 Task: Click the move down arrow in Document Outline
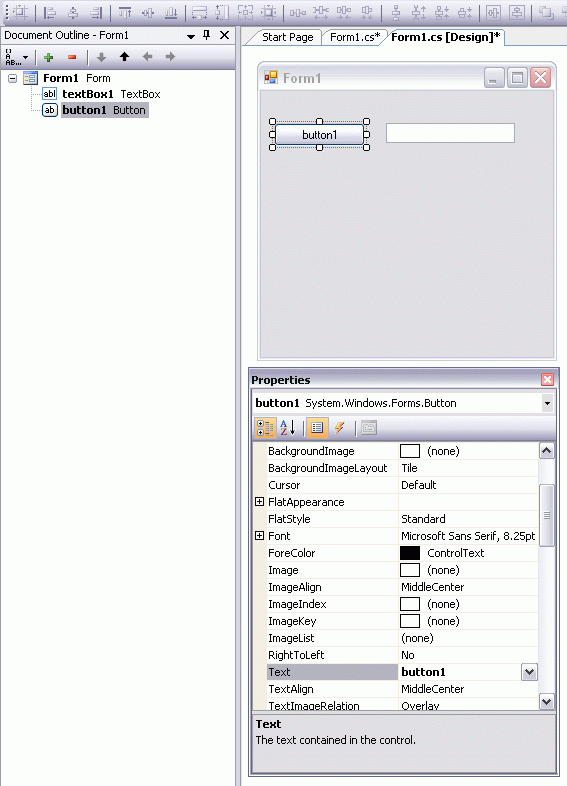point(101,57)
